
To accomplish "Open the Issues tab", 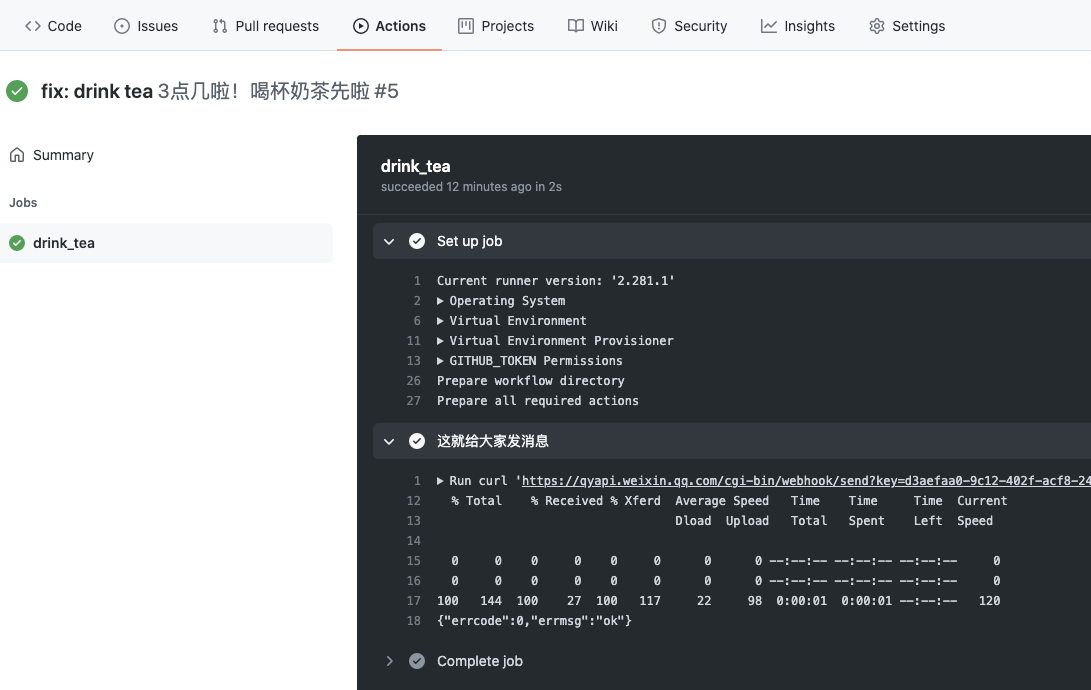I will coord(146,26).
